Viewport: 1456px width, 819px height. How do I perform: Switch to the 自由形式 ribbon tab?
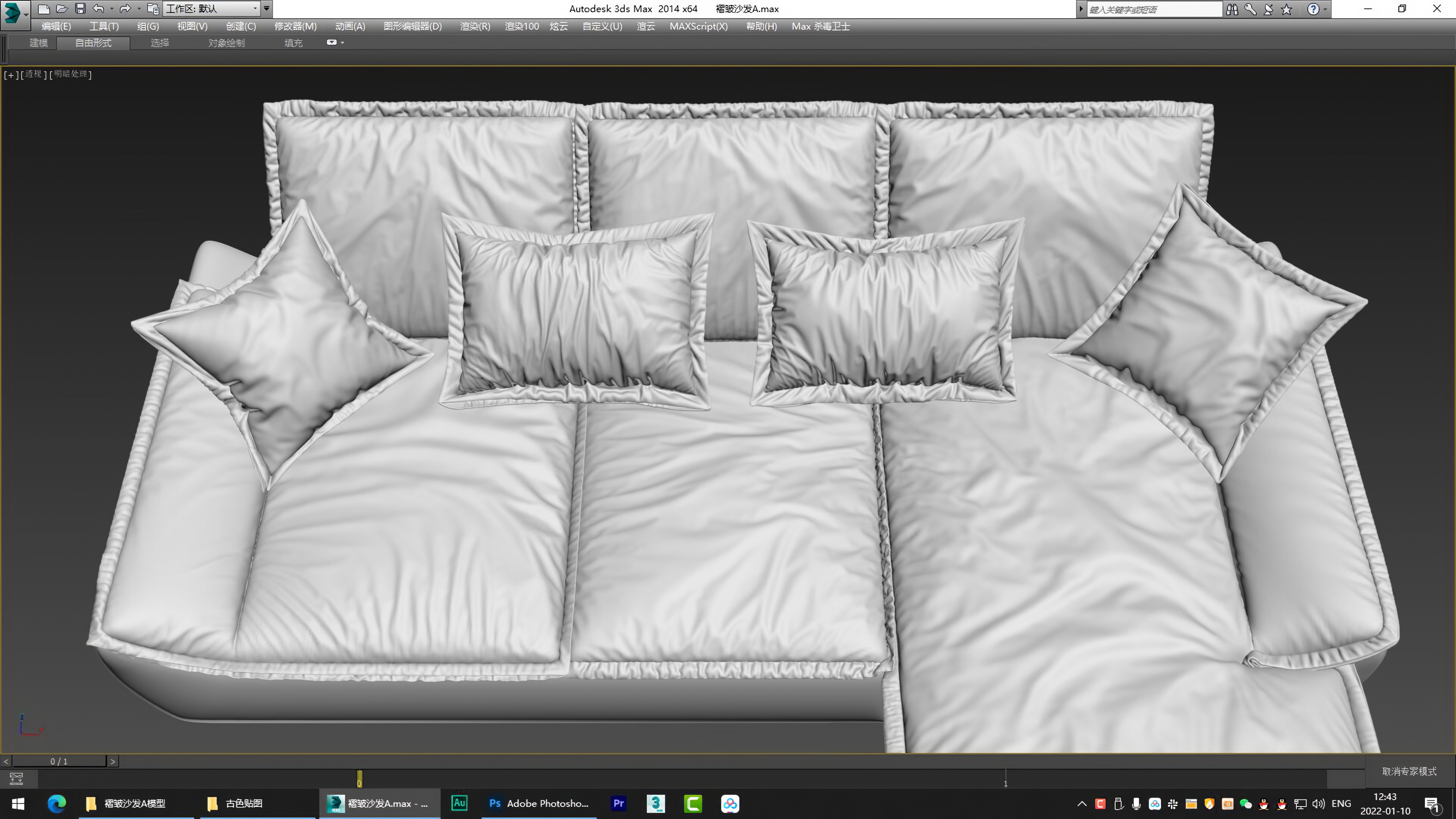tap(93, 42)
